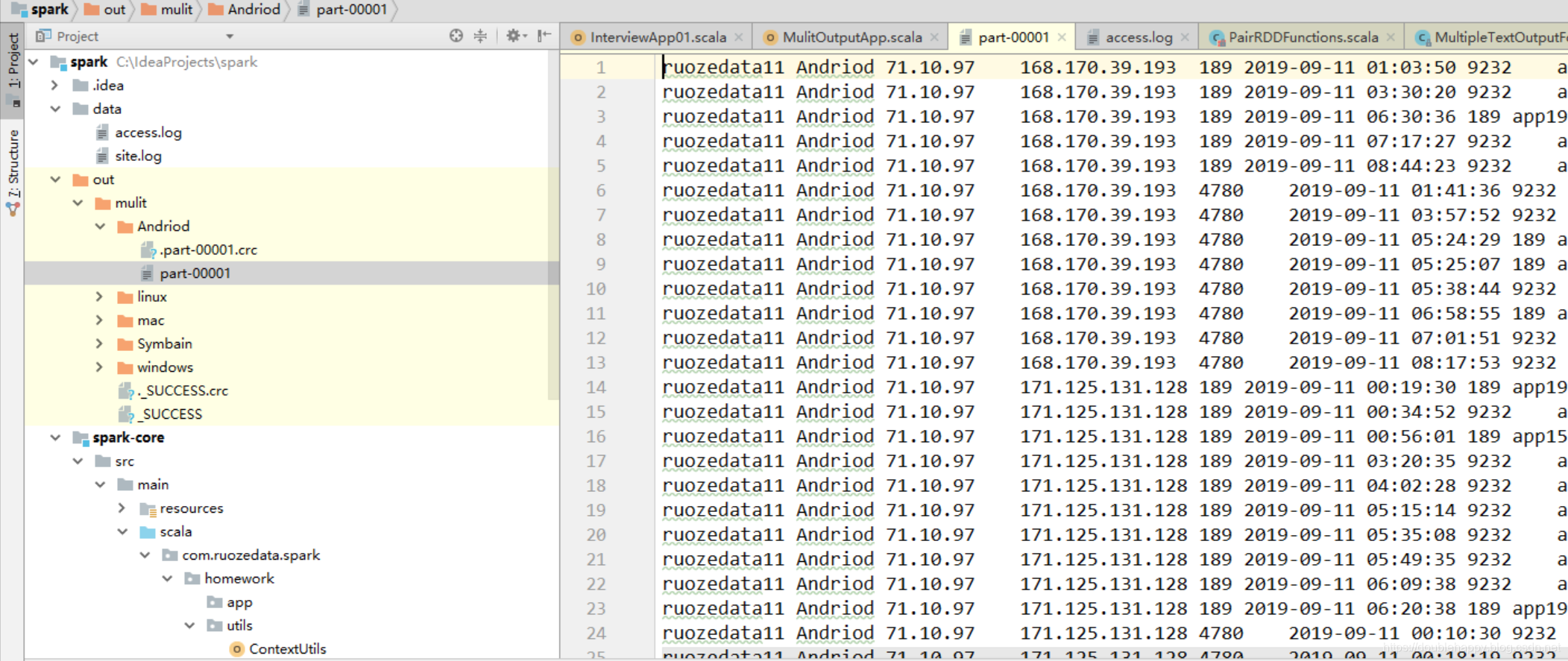
Task: Select the _SUCCESS file
Action: tap(171, 414)
